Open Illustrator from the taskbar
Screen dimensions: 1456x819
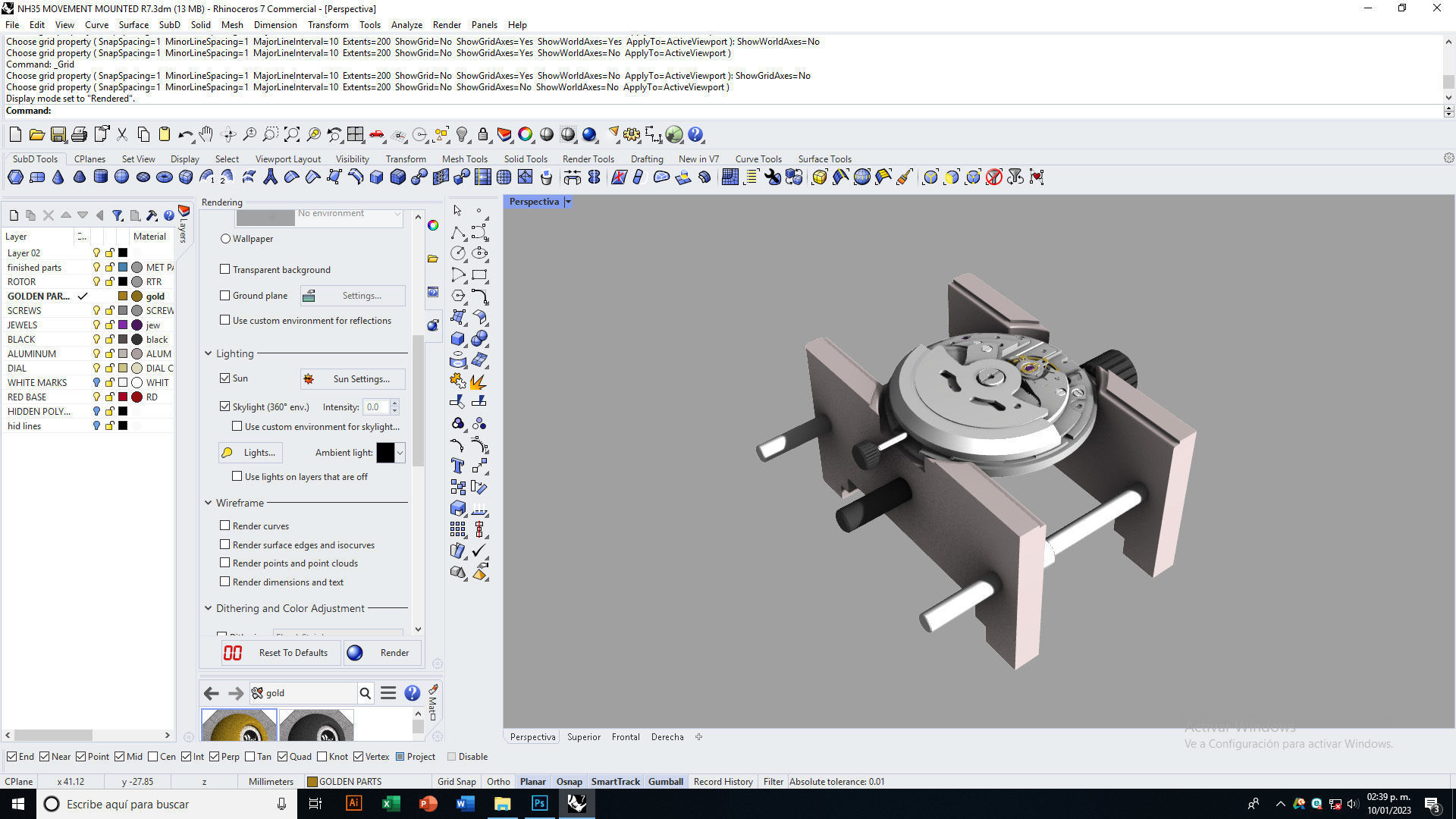click(x=353, y=804)
